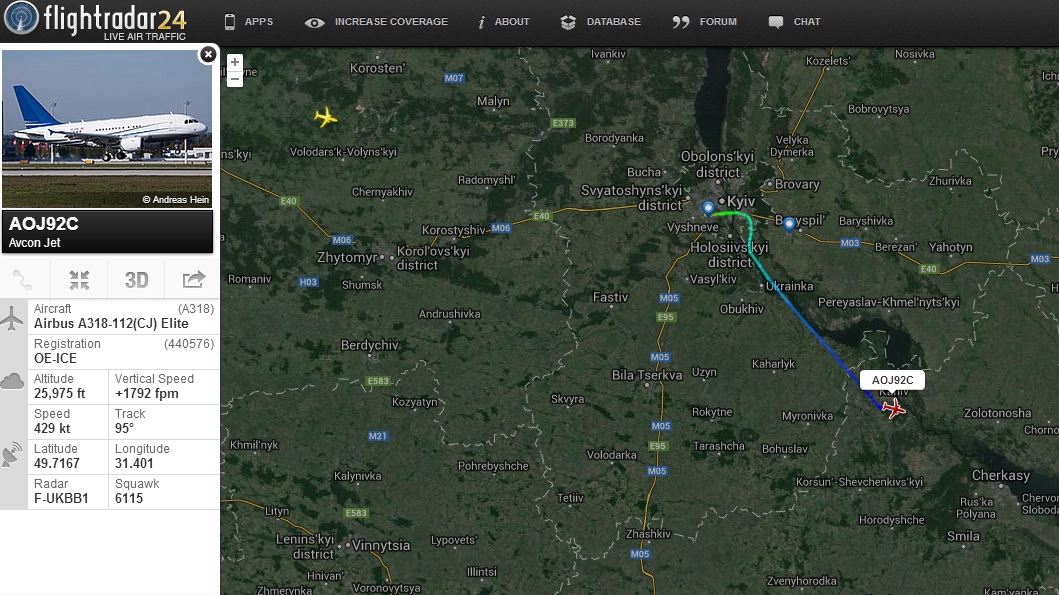Close the AOJ92C flight info panel
This screenshot has height=595, width=1059.
point(208,54)
